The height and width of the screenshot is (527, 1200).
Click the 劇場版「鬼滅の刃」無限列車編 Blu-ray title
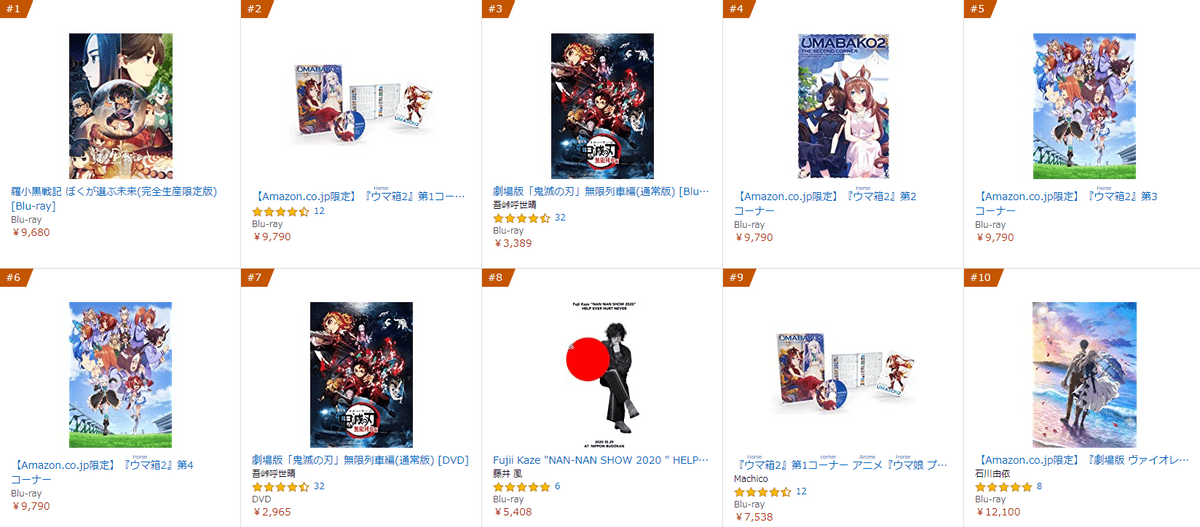tap(601, 191)
